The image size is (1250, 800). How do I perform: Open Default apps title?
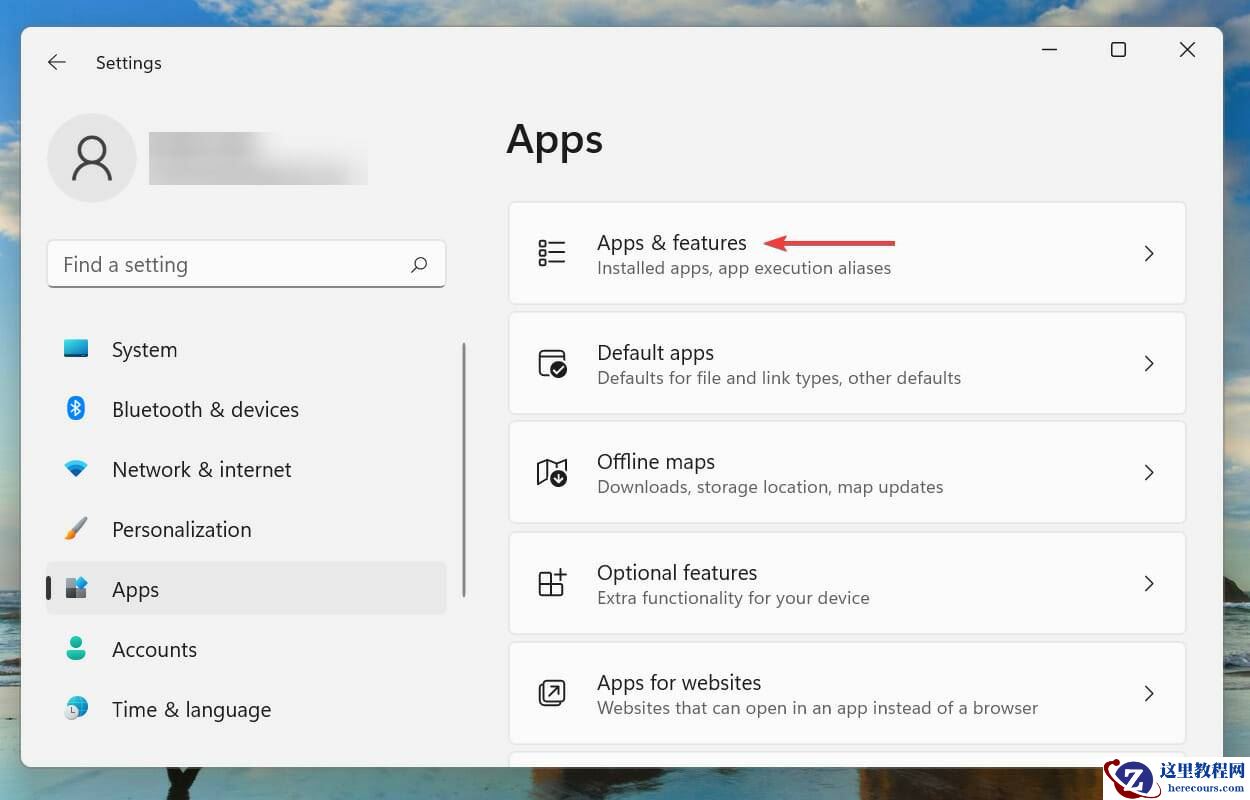coord(655,353)
